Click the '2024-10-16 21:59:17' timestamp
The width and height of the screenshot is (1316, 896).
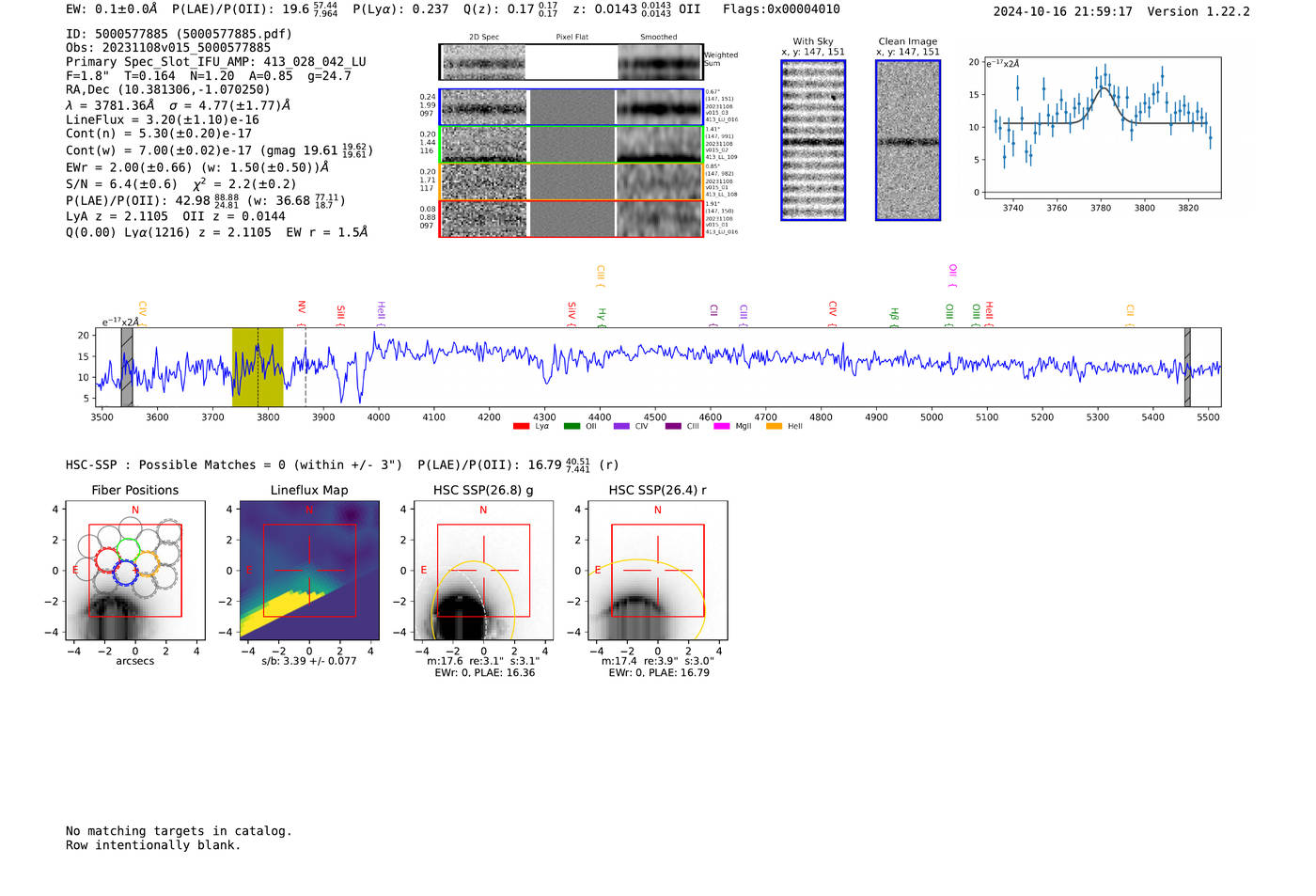tap(1063, 11)
